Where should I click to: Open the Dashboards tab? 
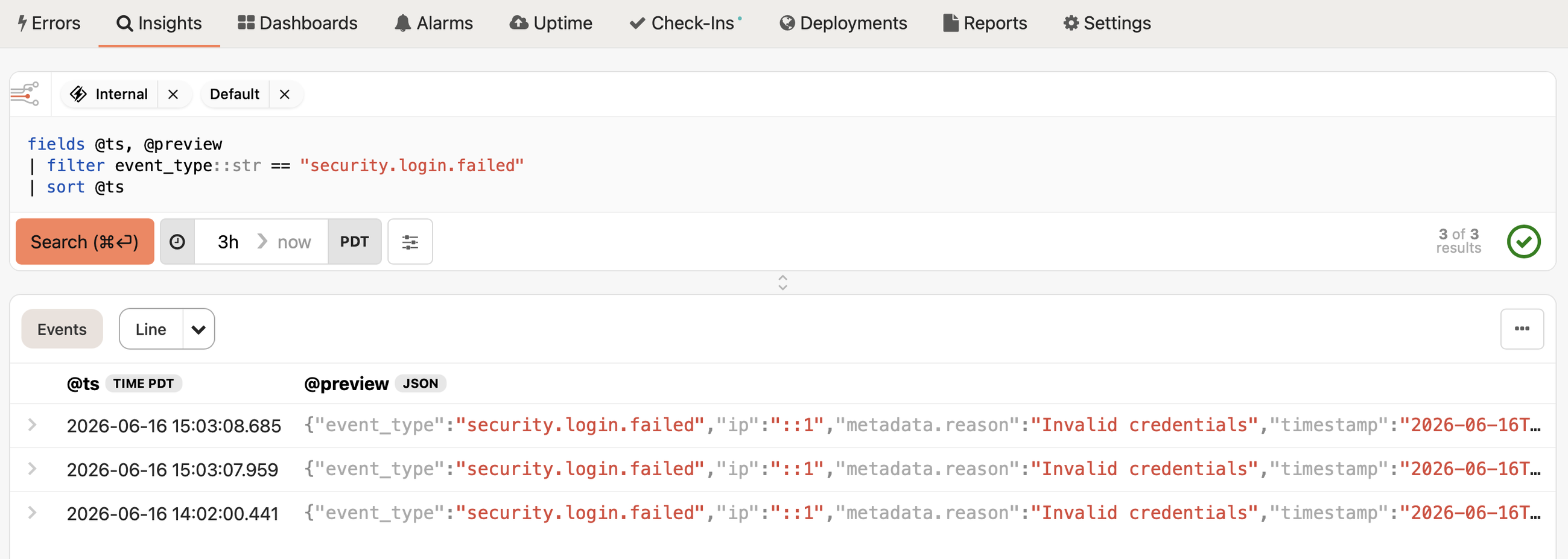(x=297, y=23)
